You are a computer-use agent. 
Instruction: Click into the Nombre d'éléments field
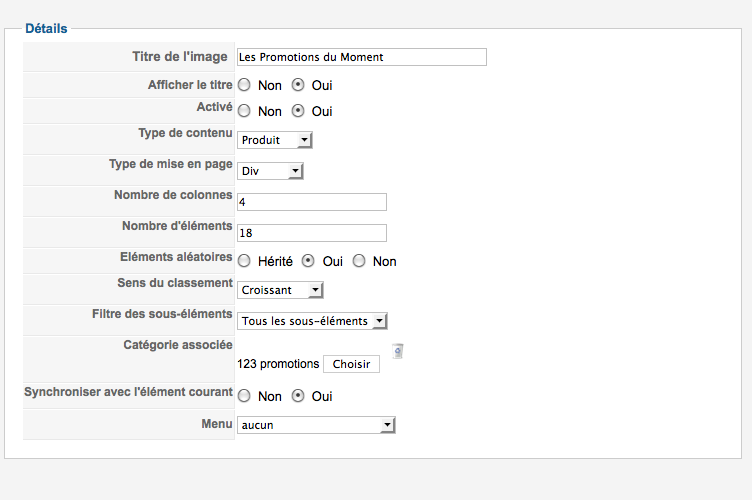coord(312,233)
